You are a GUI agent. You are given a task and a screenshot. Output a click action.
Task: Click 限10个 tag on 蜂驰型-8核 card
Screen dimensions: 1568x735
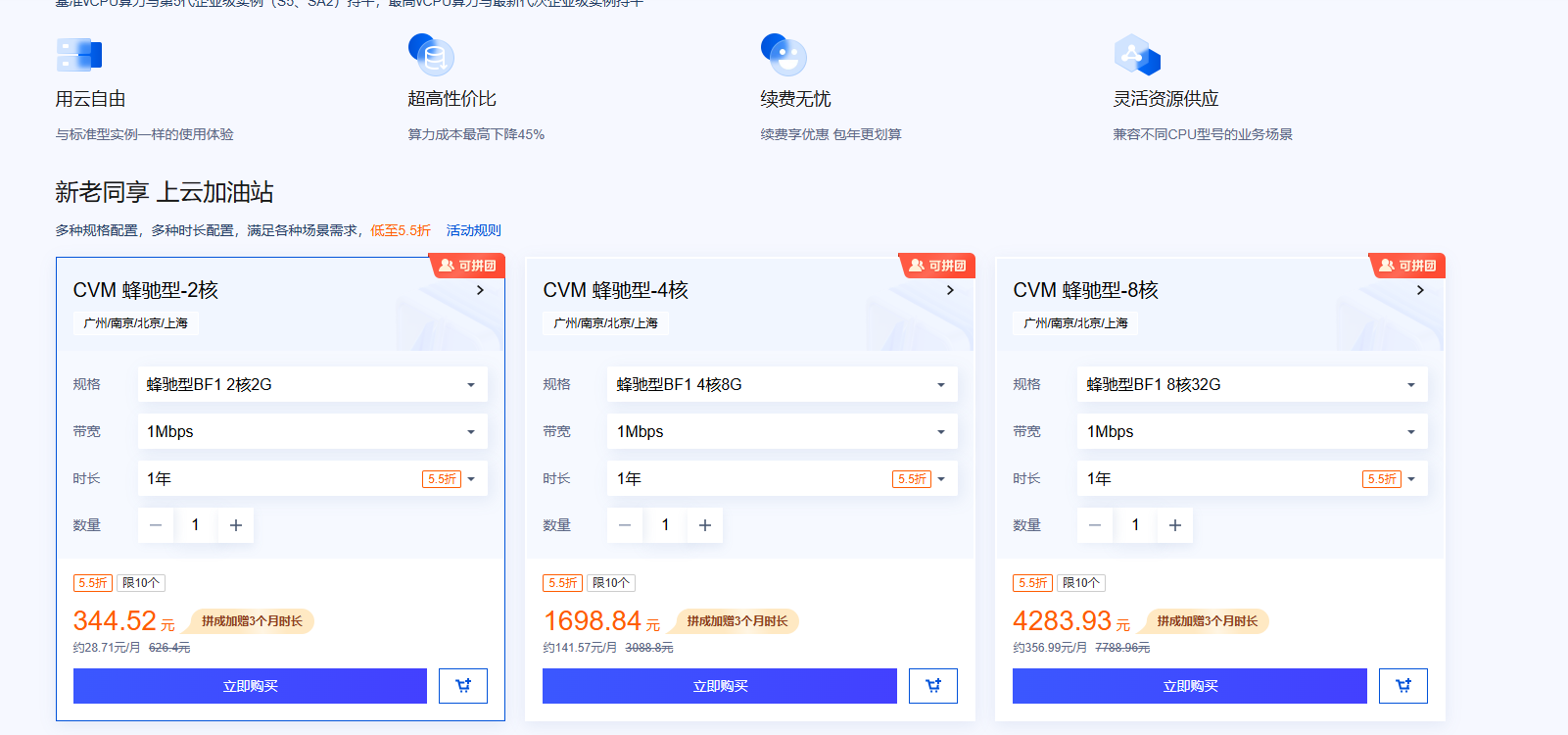click(1081, 583)
